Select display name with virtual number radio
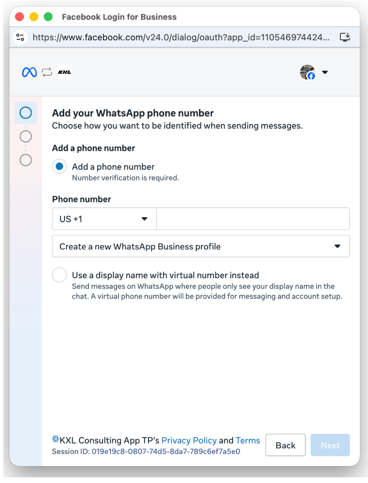Image resolution: width=368 pixels, height=483 pixels. (x=59, y=275)
